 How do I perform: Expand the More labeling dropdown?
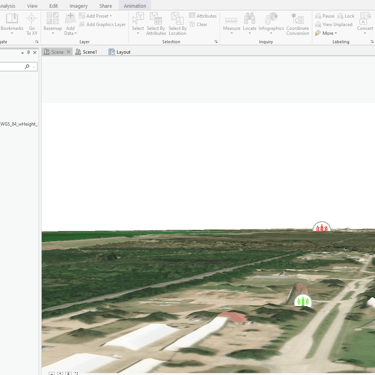pyautogui.click(x=326, y=33)
